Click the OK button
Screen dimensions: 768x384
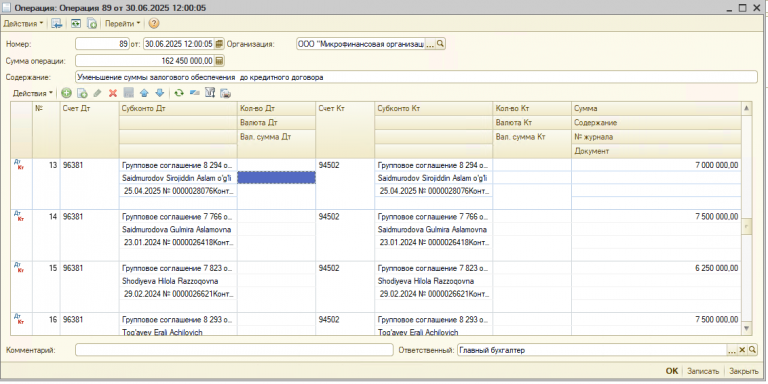coord(672,371)
